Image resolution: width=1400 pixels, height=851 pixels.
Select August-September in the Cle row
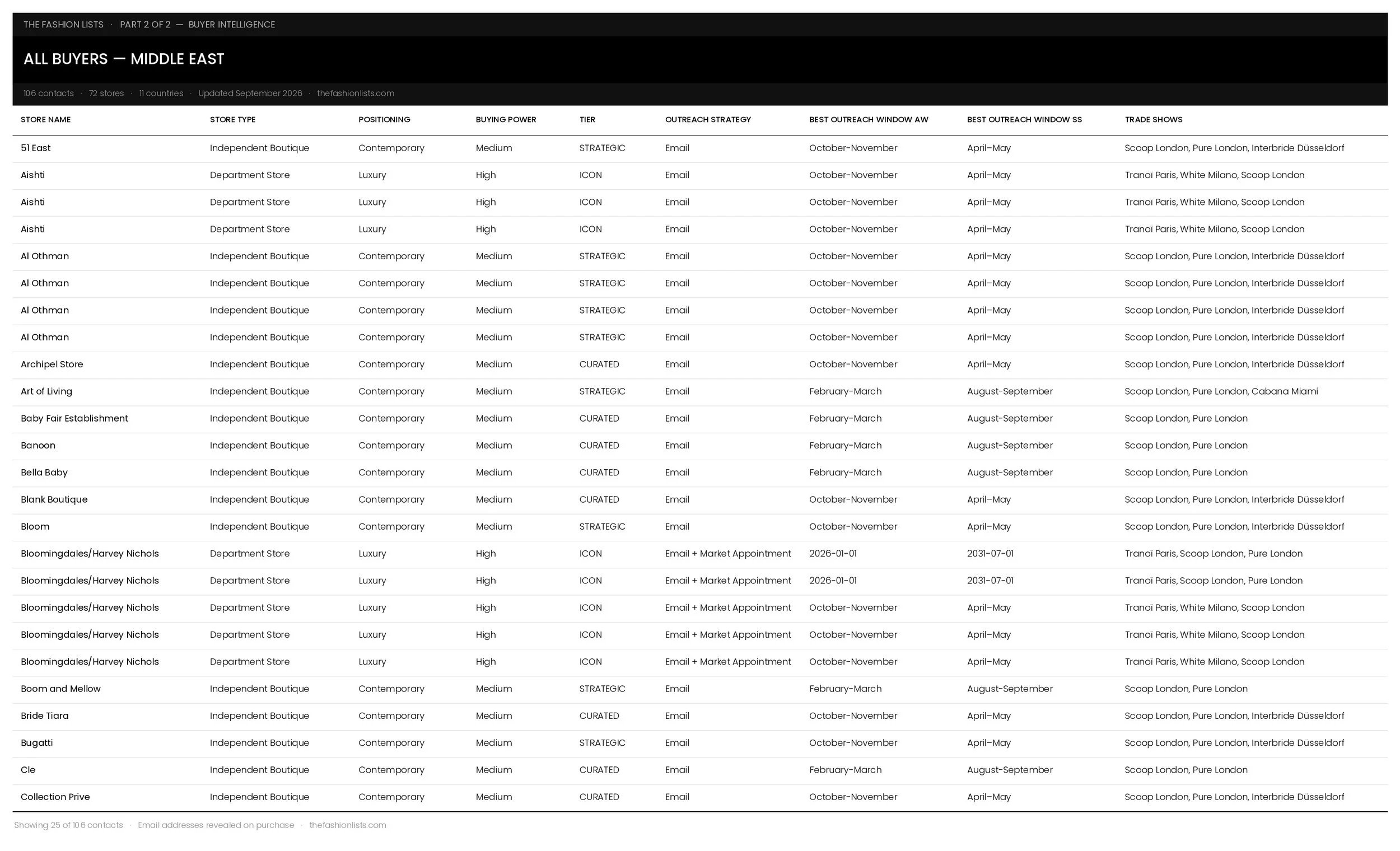(x=1010, y=770)
